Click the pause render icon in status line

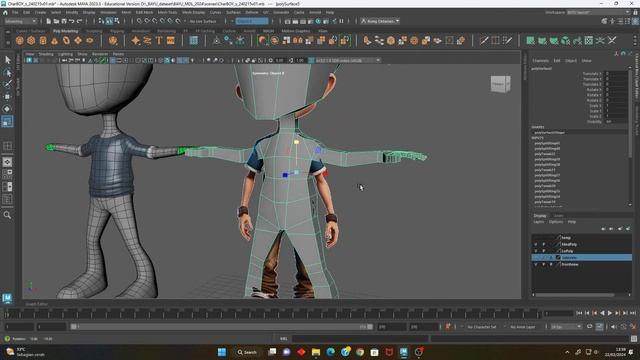pos(342,21)
